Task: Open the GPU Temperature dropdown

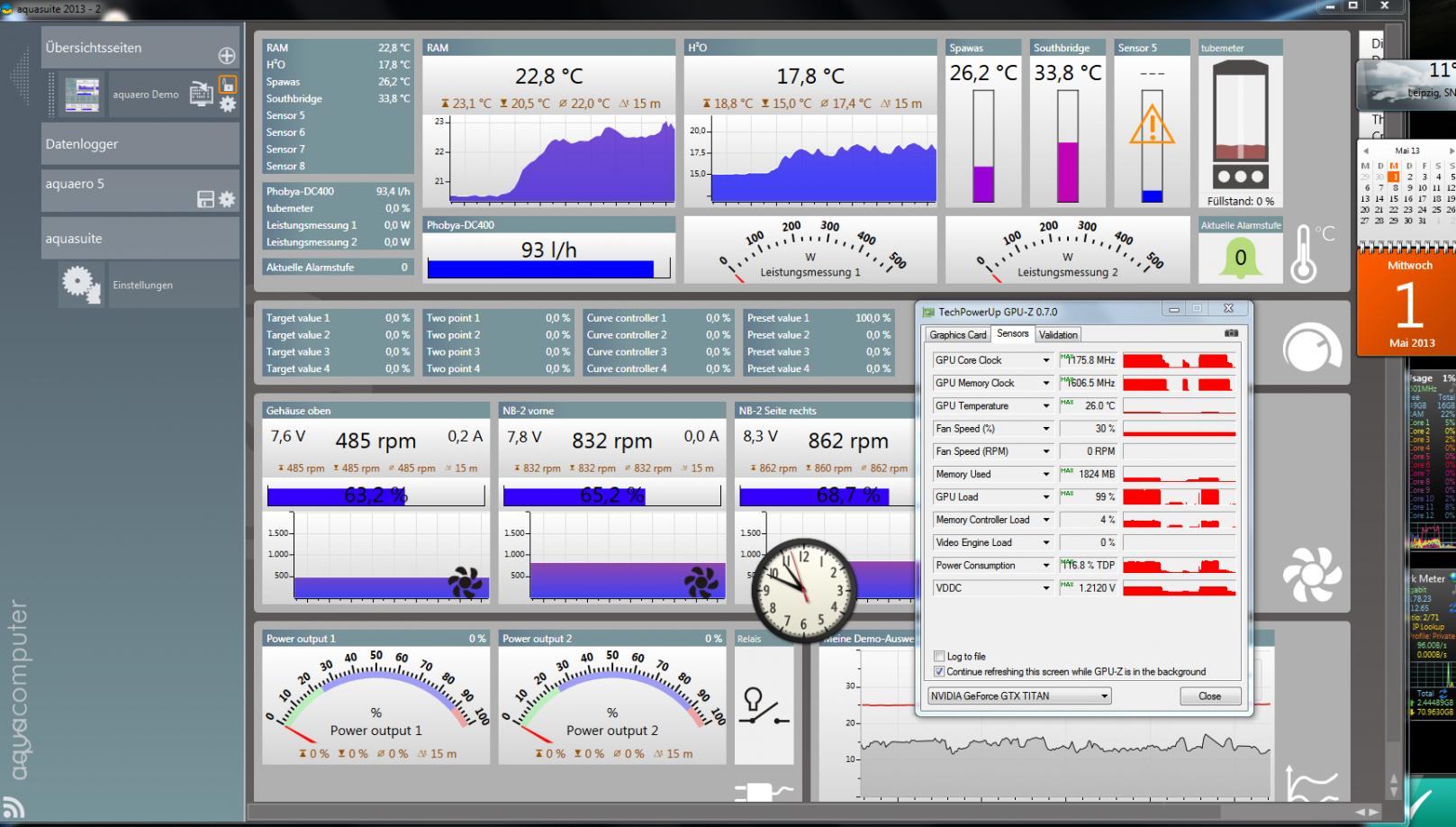Action: (1046, 406)
